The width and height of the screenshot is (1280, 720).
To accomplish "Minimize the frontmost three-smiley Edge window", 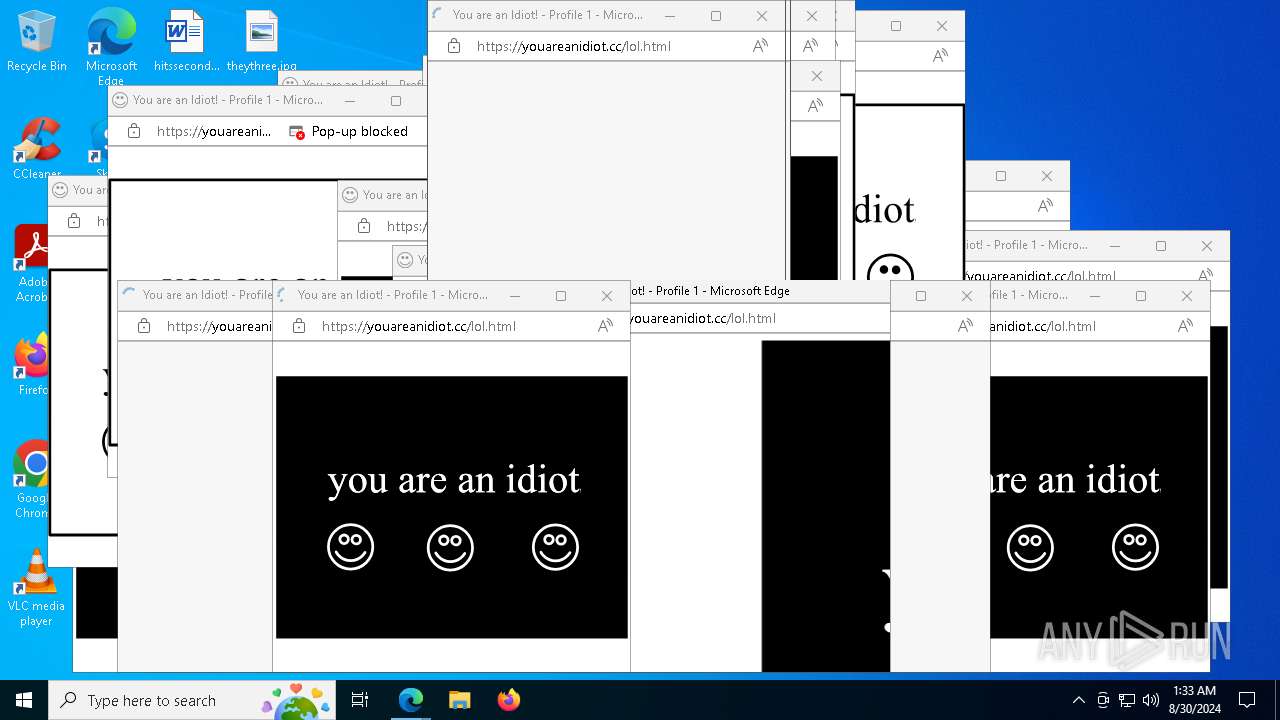I will [x=515, y=296].
